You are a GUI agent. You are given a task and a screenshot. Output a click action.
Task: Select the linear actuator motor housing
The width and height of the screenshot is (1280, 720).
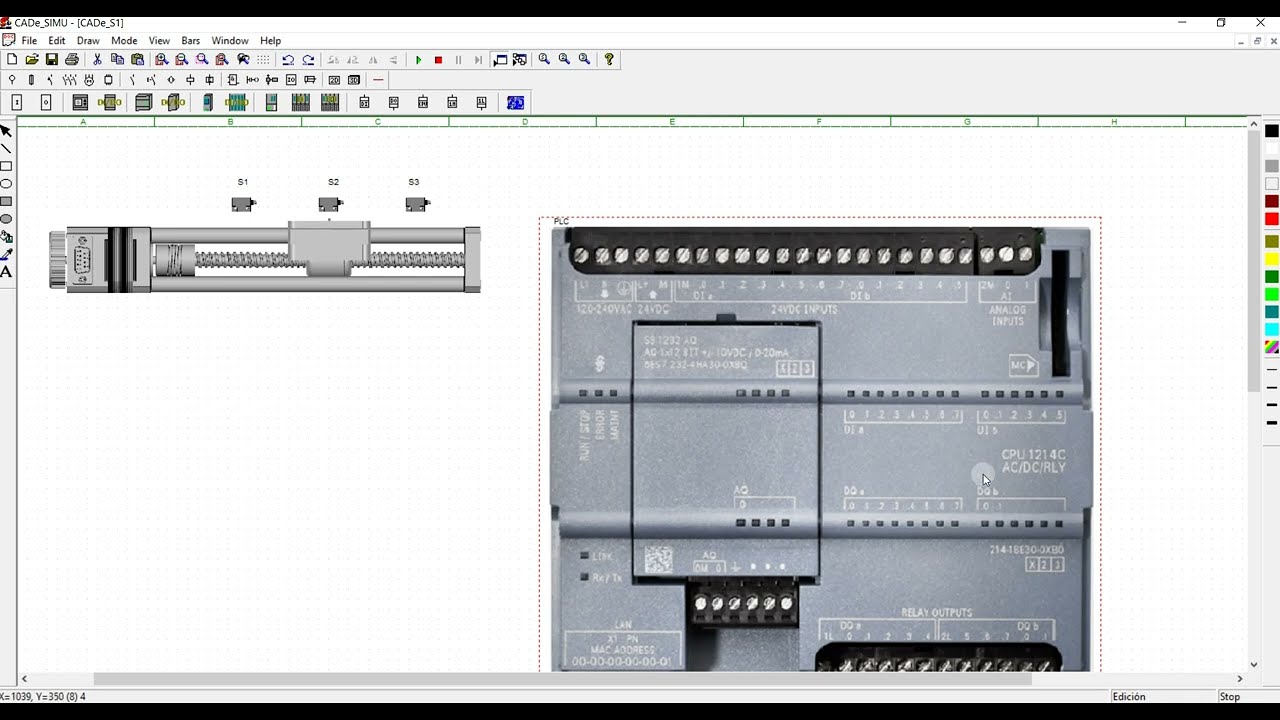coord(100,260)
